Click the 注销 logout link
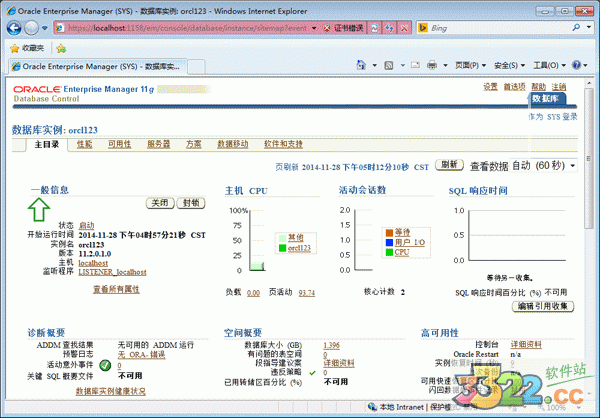600x418 pixels. 559,87
